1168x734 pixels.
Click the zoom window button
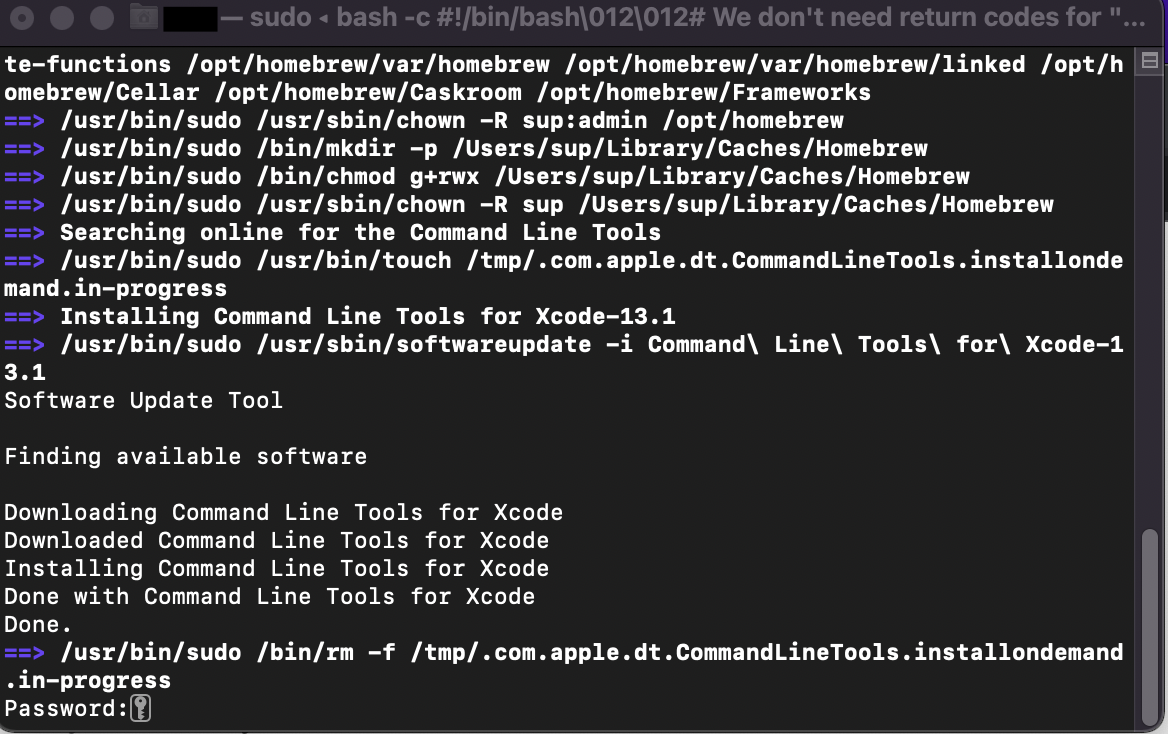point(102,18)
